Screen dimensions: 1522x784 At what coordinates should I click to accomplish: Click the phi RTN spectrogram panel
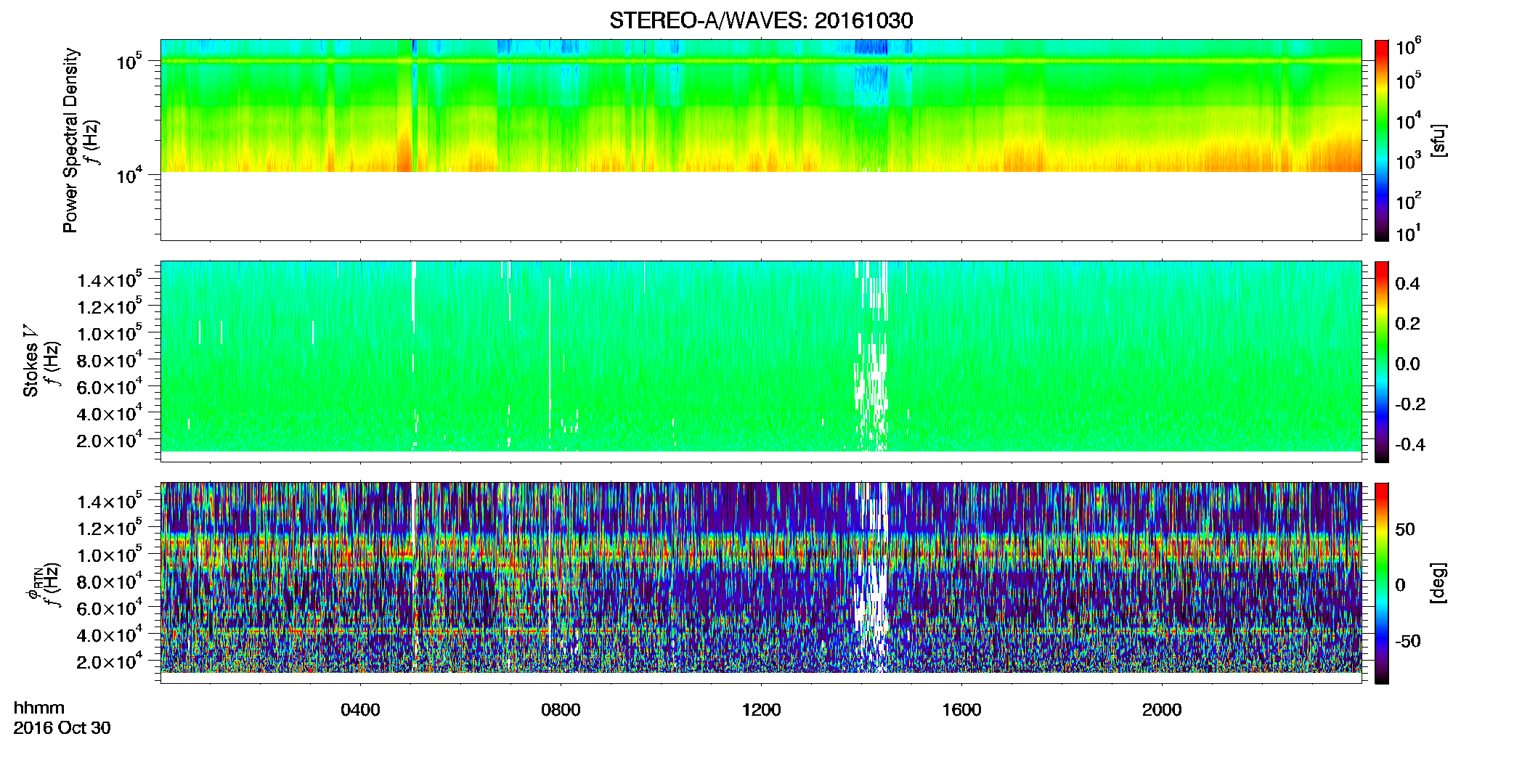click(x=761, y=583)
